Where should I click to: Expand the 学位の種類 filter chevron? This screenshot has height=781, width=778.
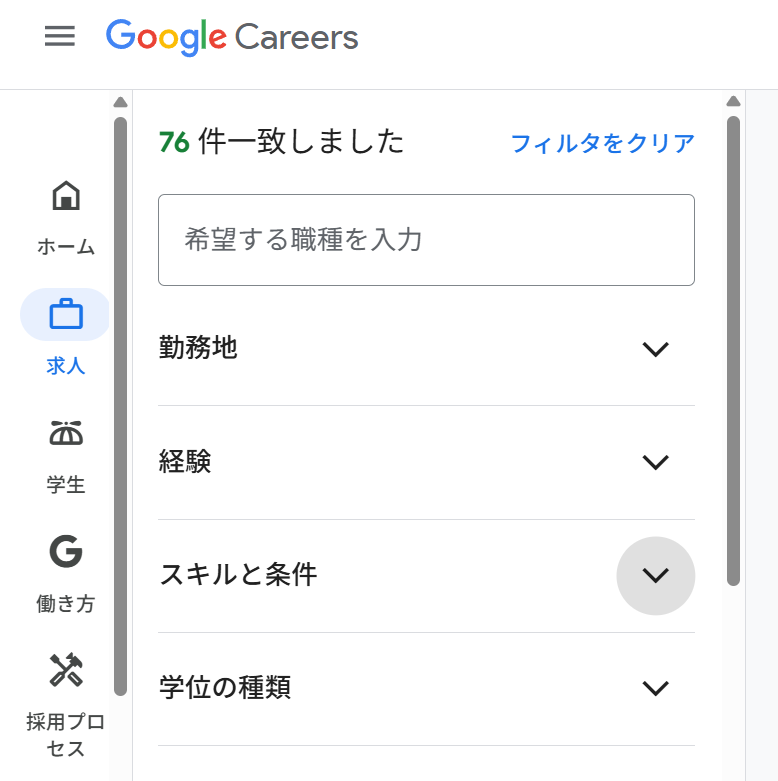click(x=655, y=688)
